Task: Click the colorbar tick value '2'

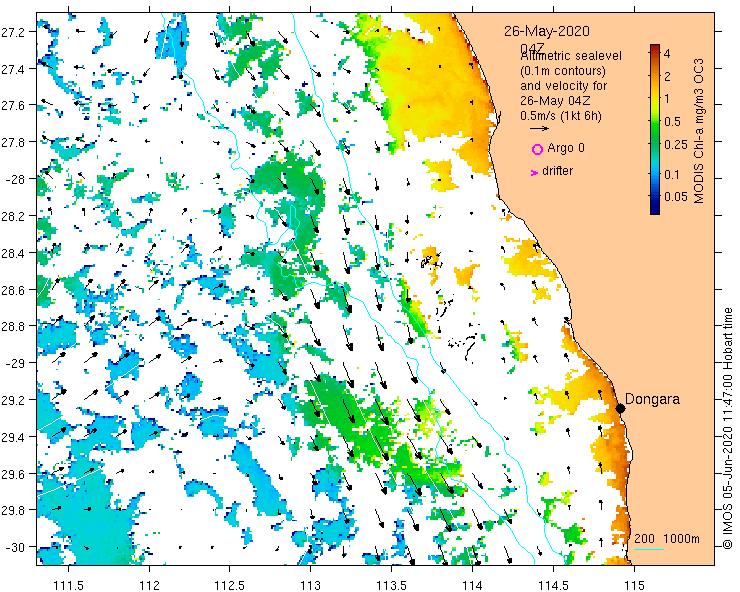Action: point(667,76)
